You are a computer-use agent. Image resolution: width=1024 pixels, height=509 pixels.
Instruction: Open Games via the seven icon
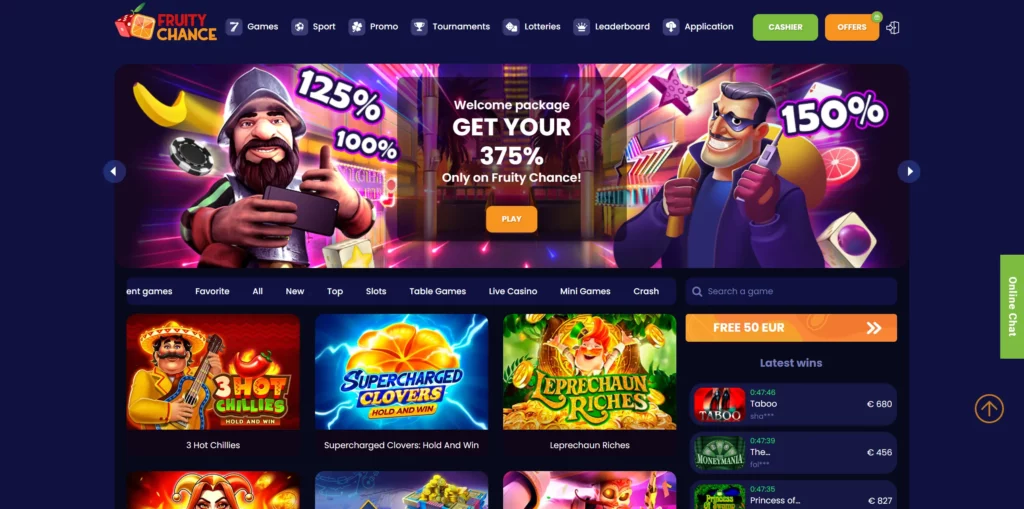pyautogui.click(x=234, y=27)
